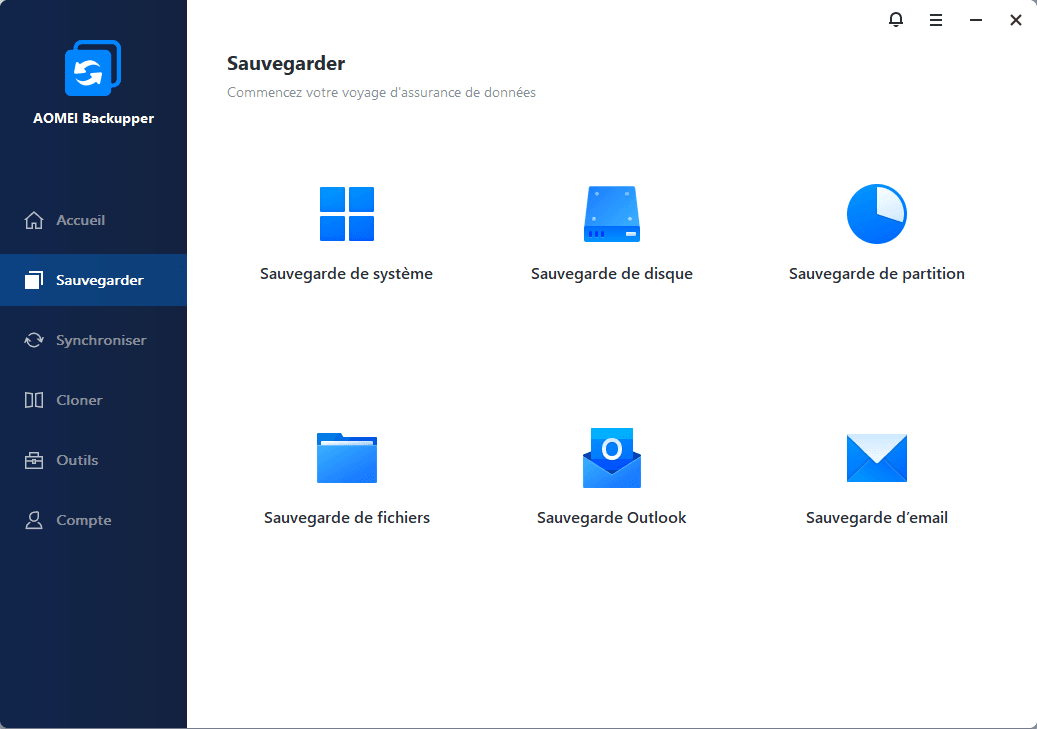Image resolution: width=1037 pixels, height=729 pixels.
Task: Open the blue folder file backup icon
Action: pos(347,458)
